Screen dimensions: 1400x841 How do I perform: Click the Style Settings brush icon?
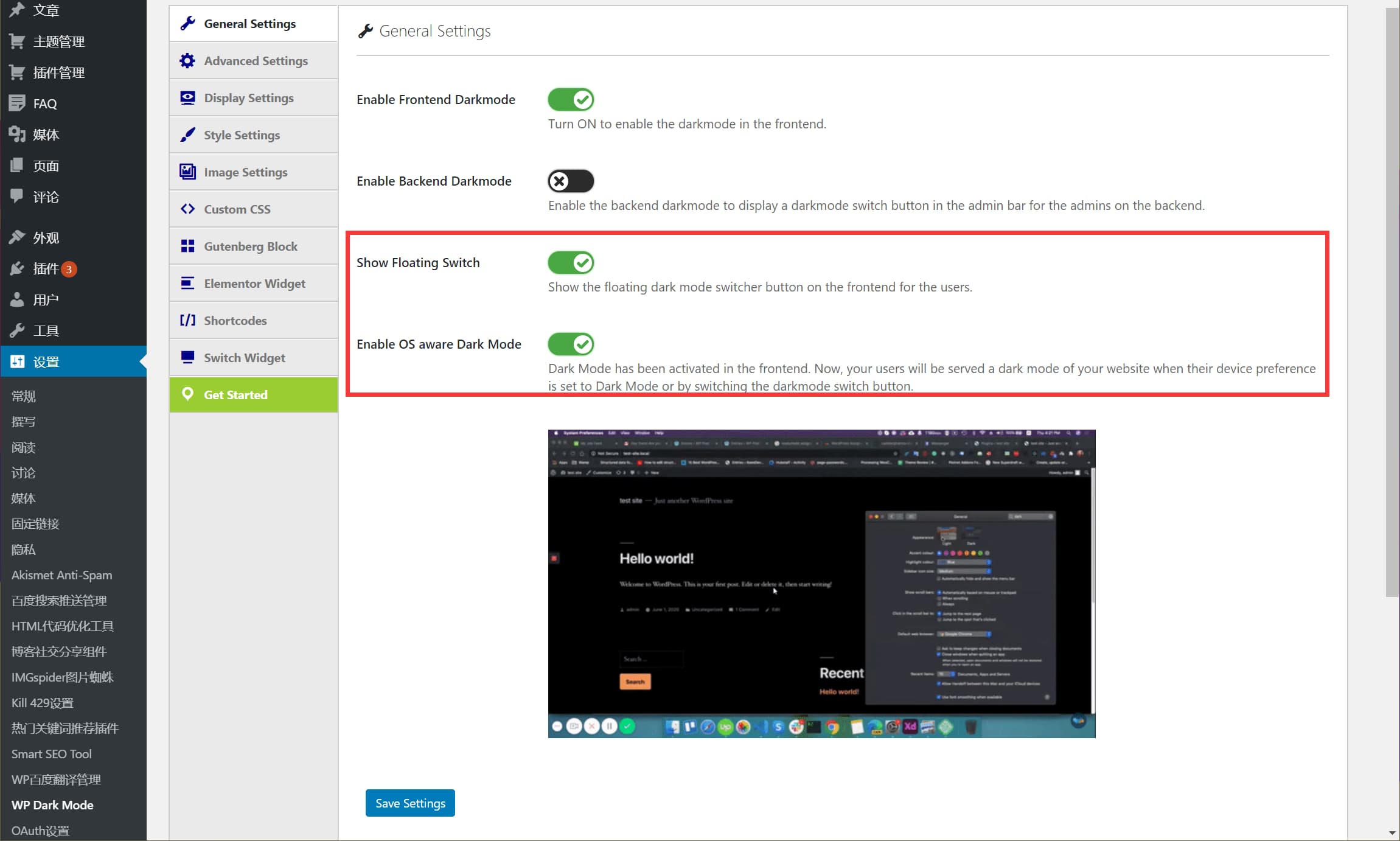pos(187,135)
